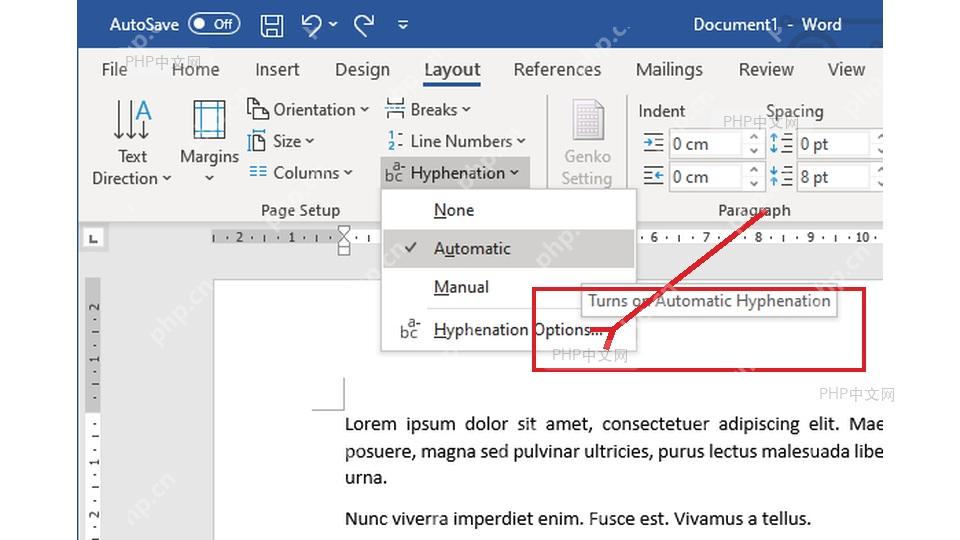
Task: Click the Spacing Before icon
Action: pos(781,143)
